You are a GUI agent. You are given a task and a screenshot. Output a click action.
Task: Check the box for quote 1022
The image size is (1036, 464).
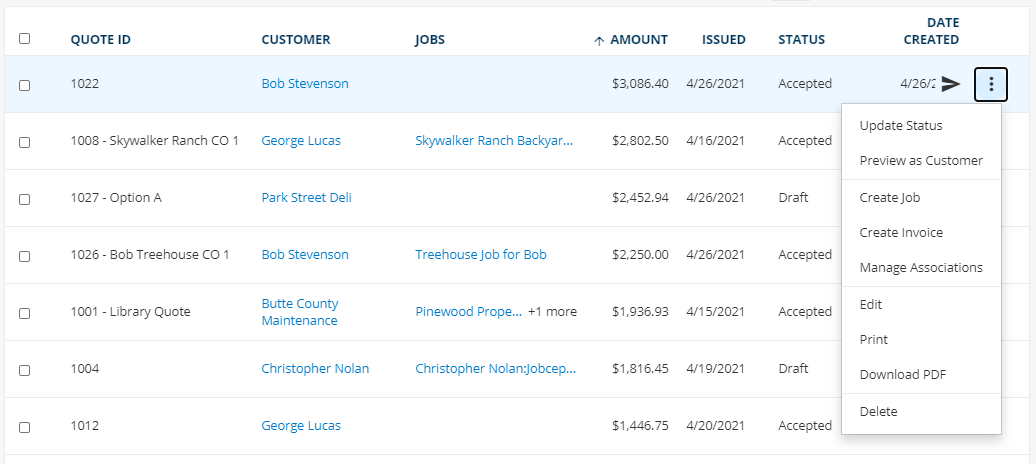click(x=24, y=85)
